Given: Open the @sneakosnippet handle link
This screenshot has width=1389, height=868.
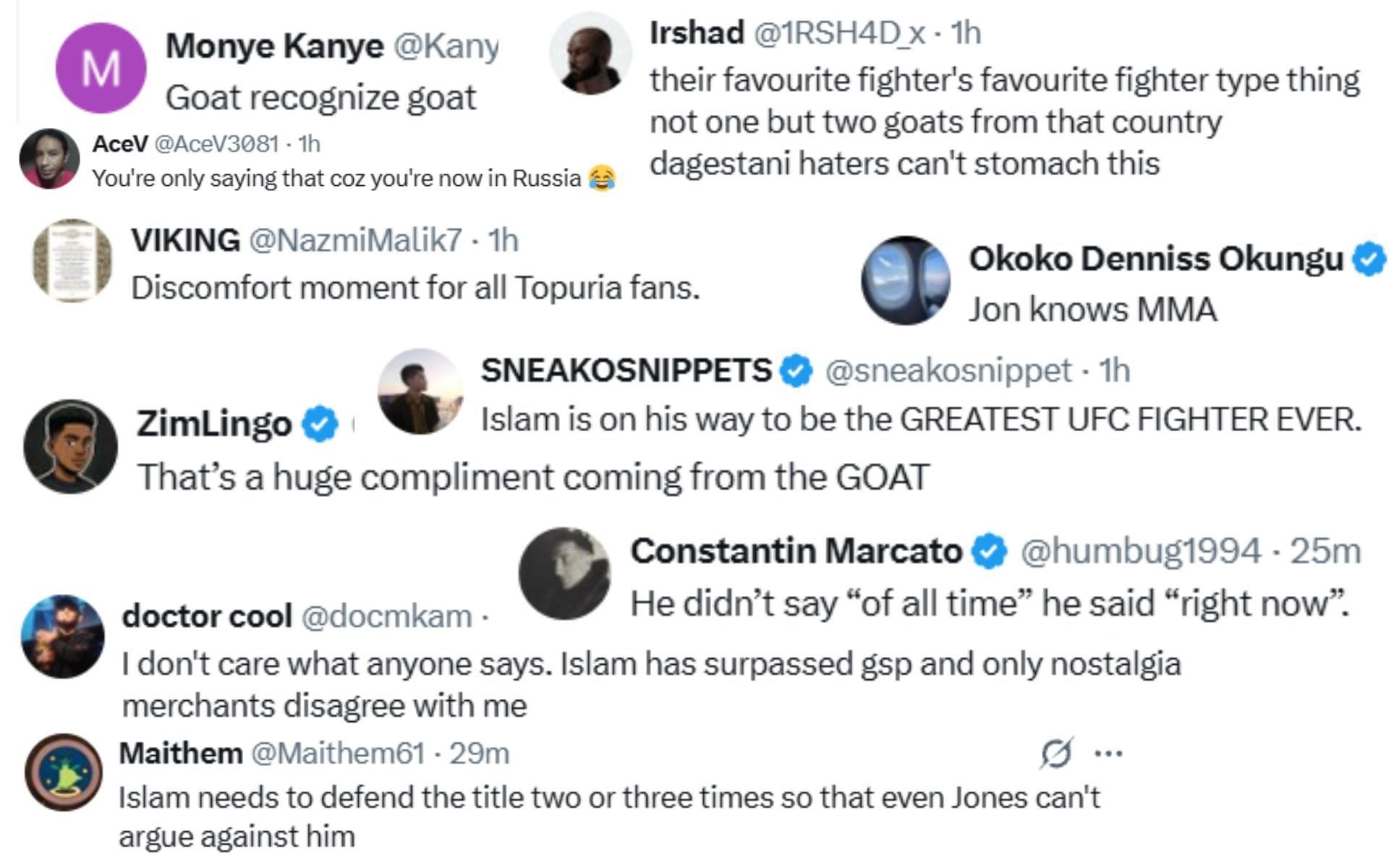Looking at the screenshot, I should click(x=948, y=371).
